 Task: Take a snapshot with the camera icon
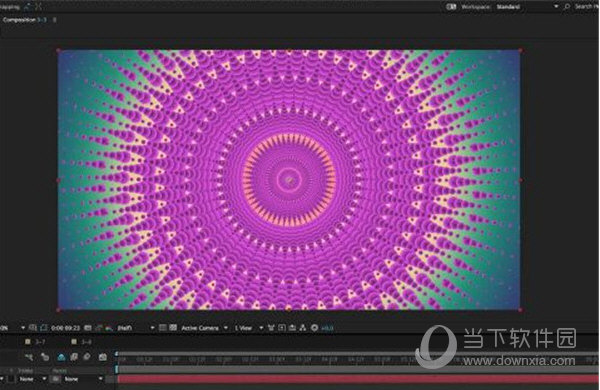pos(88,328)
